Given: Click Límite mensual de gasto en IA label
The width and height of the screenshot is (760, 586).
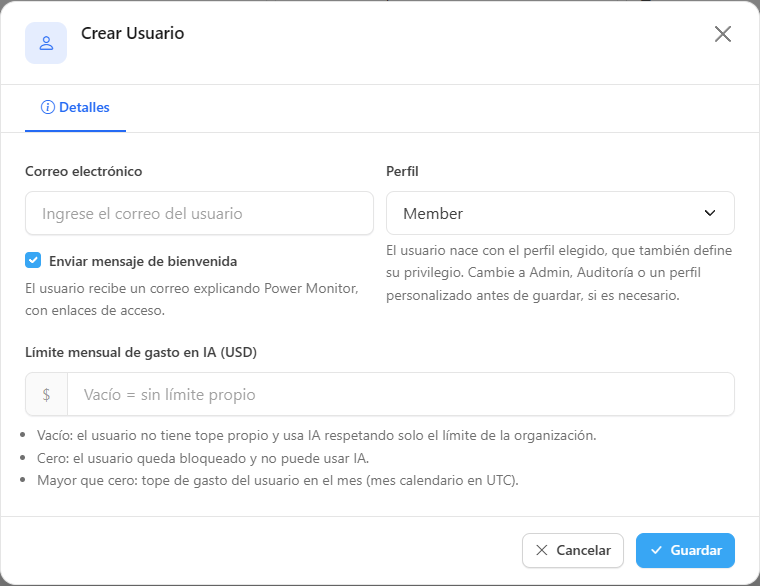Looking at the screenshot, I should tap(141, 352).
